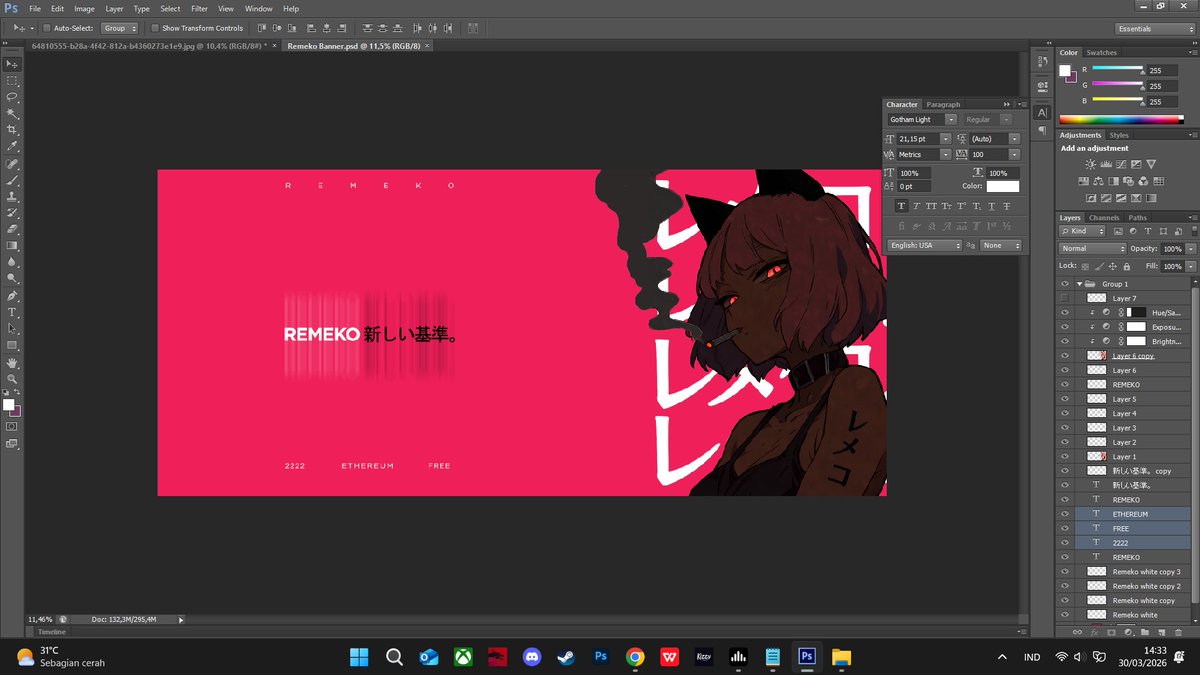The image size is (1200, 675).
Task: Select the Clone Stamp tool
Action: click(12, 196)
